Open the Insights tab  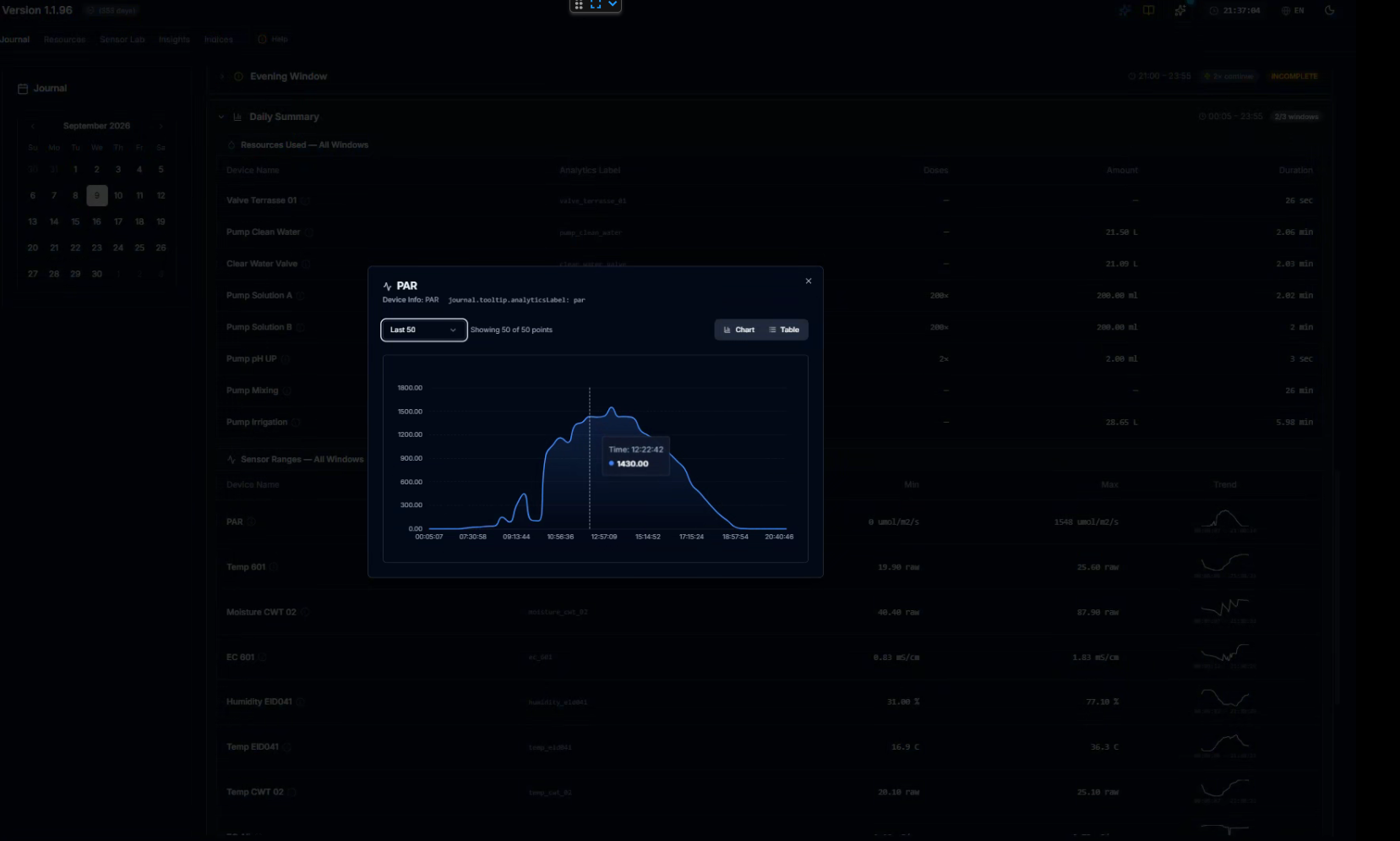pos(174,40)
